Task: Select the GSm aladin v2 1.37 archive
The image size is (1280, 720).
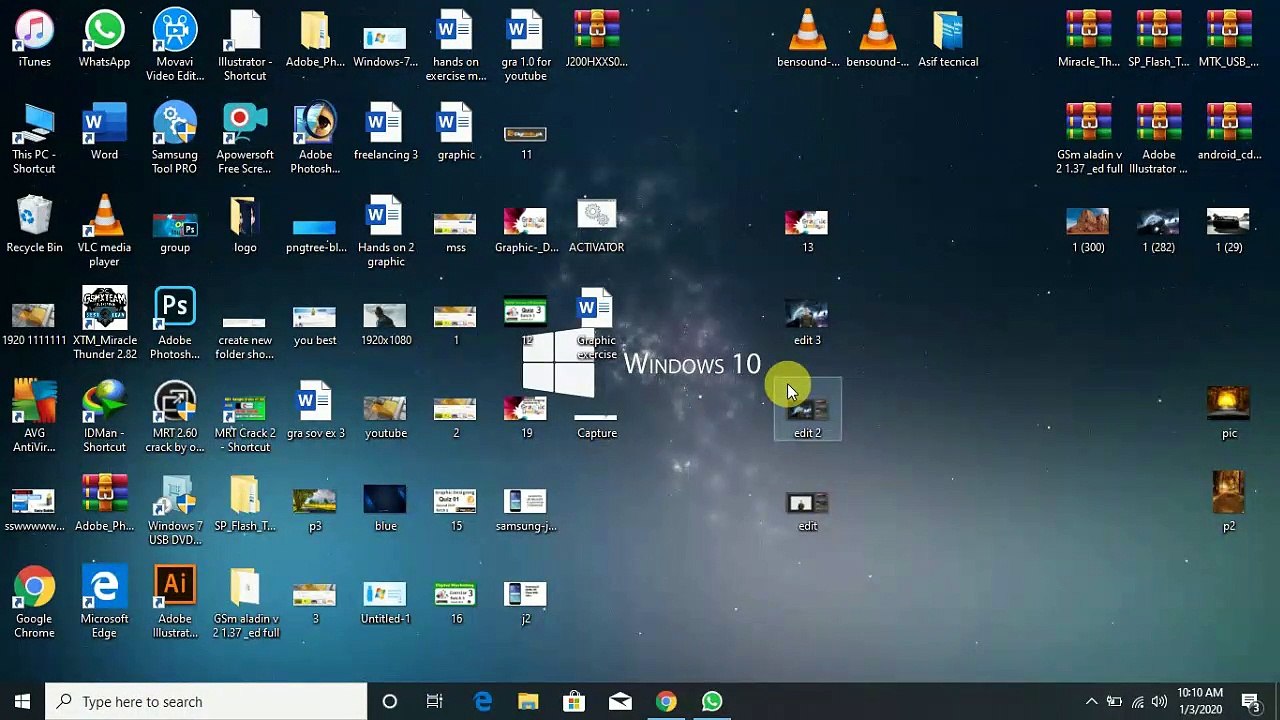Action: click(x=1089, y=139)
